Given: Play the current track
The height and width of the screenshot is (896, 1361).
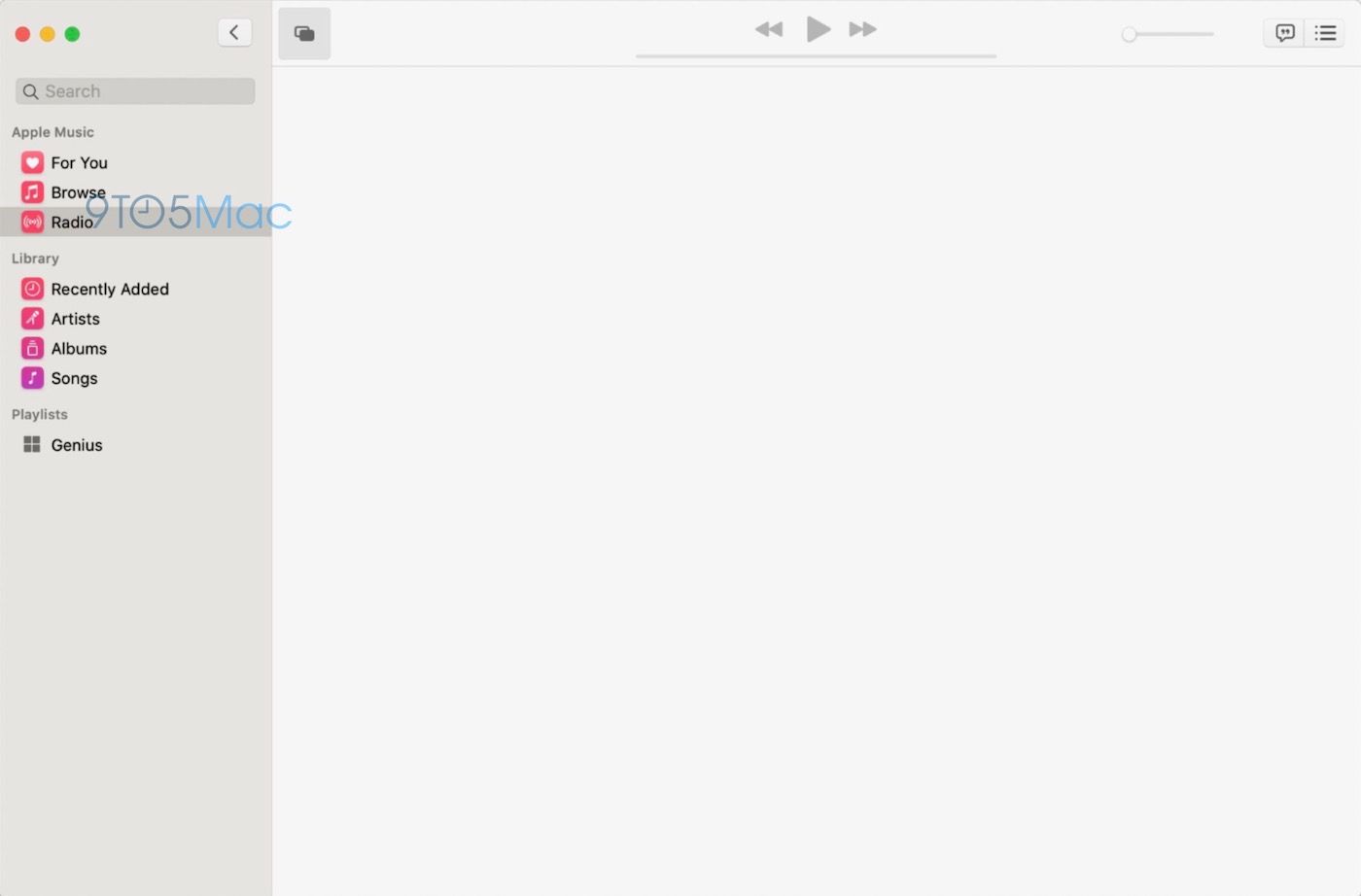Looking at the screenshot, I should point(819,29).
